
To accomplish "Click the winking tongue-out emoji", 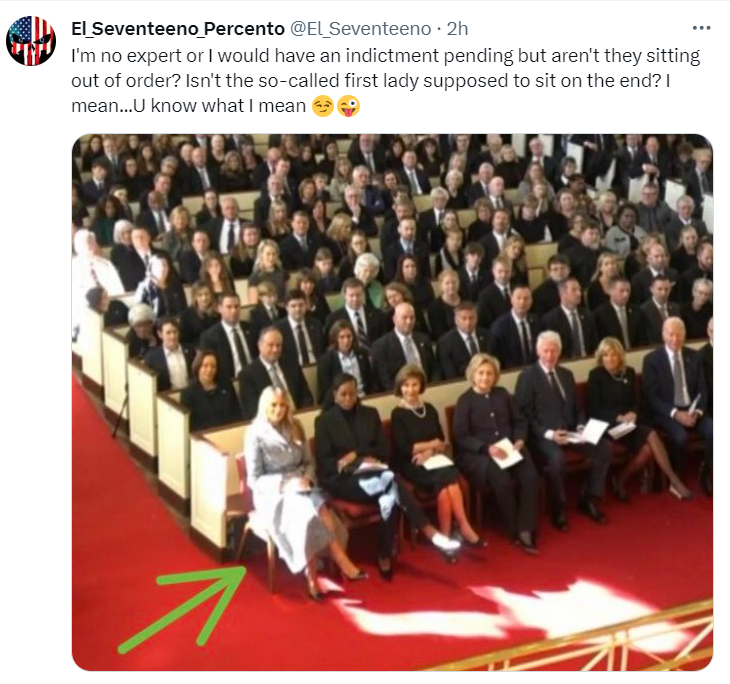I will (x=348, y=106).
